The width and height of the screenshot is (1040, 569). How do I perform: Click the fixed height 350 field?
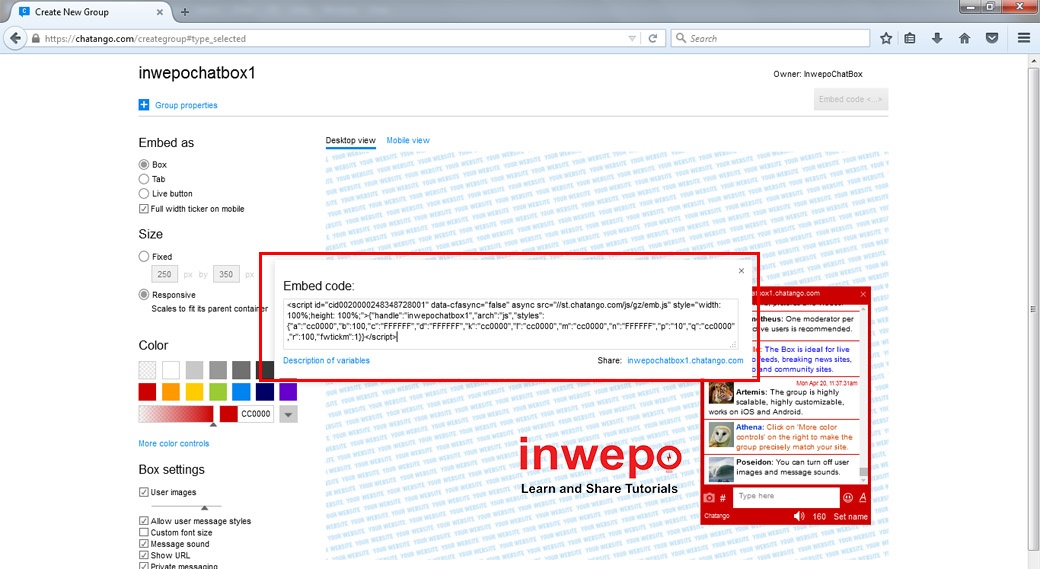226,275
